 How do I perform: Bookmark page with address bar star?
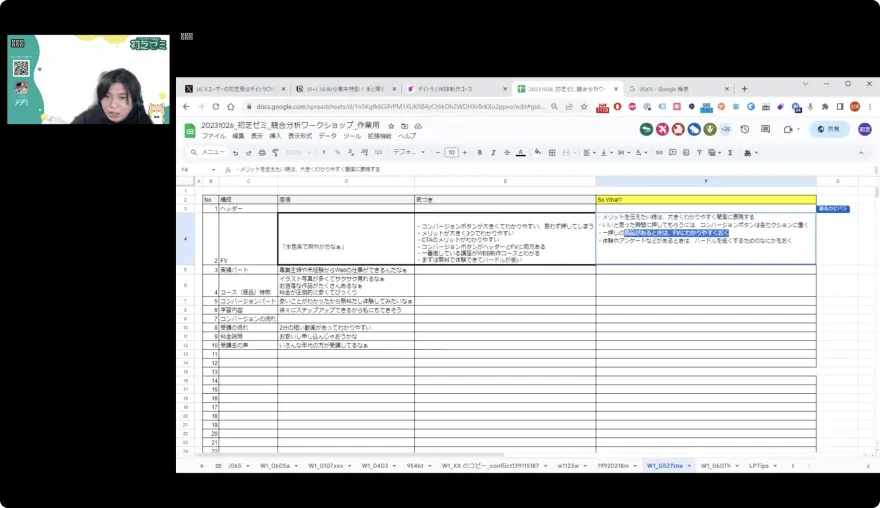(584, 107)
